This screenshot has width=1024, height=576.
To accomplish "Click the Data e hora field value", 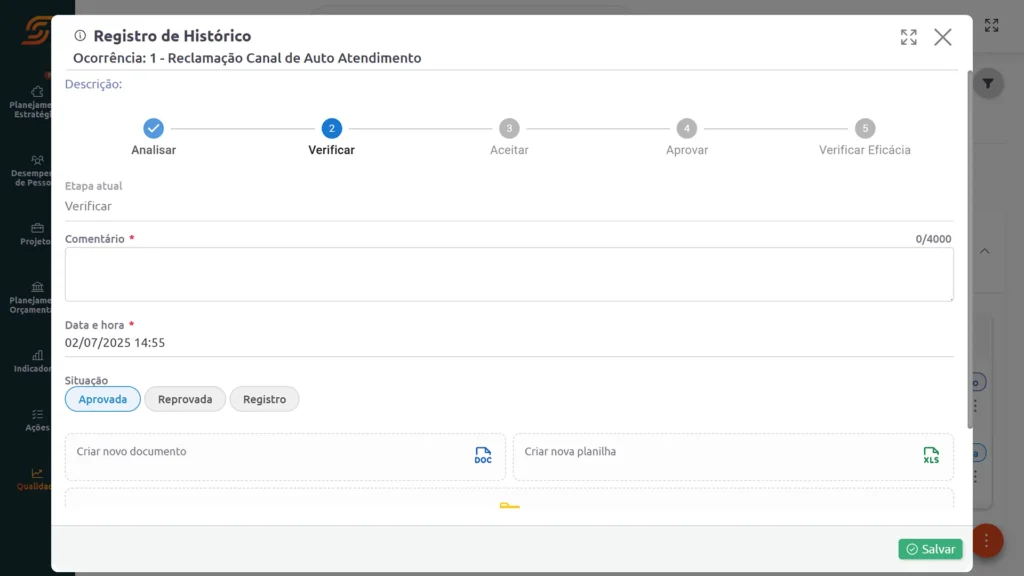I will click(115, 343).
